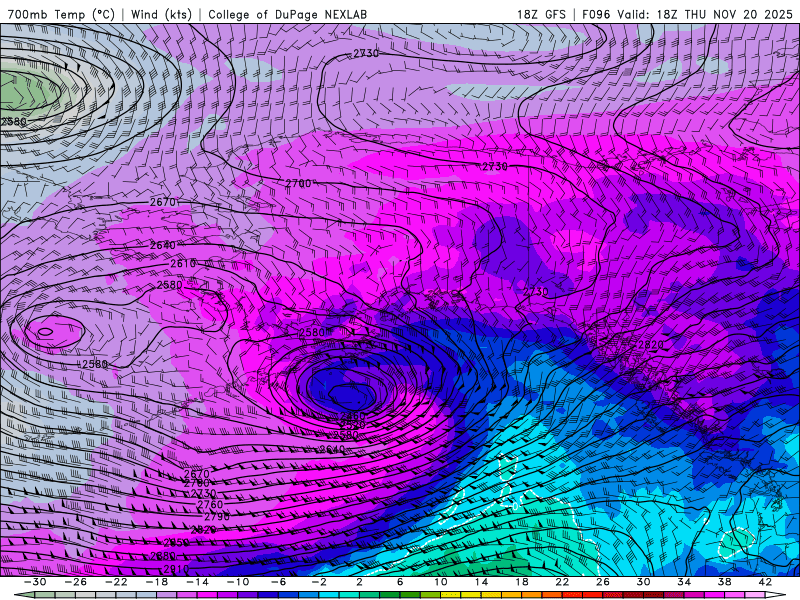Click the -22 color scale label

(x=116, y=582)
